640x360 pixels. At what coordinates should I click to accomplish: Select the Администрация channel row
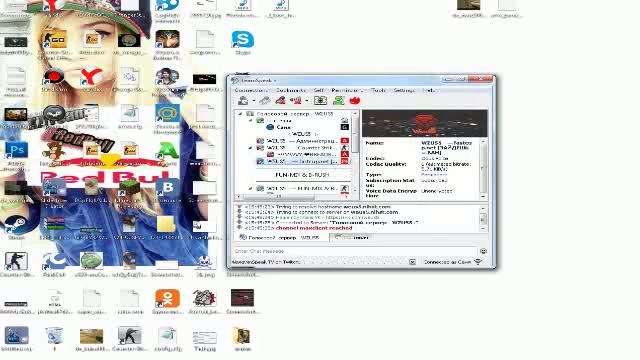(302, 141)
